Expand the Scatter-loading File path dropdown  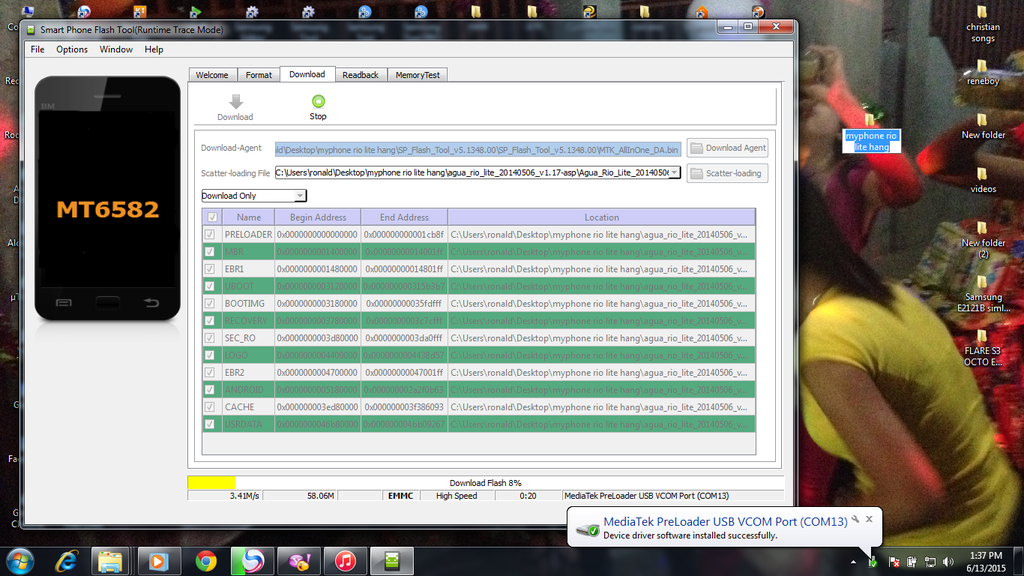675,173
